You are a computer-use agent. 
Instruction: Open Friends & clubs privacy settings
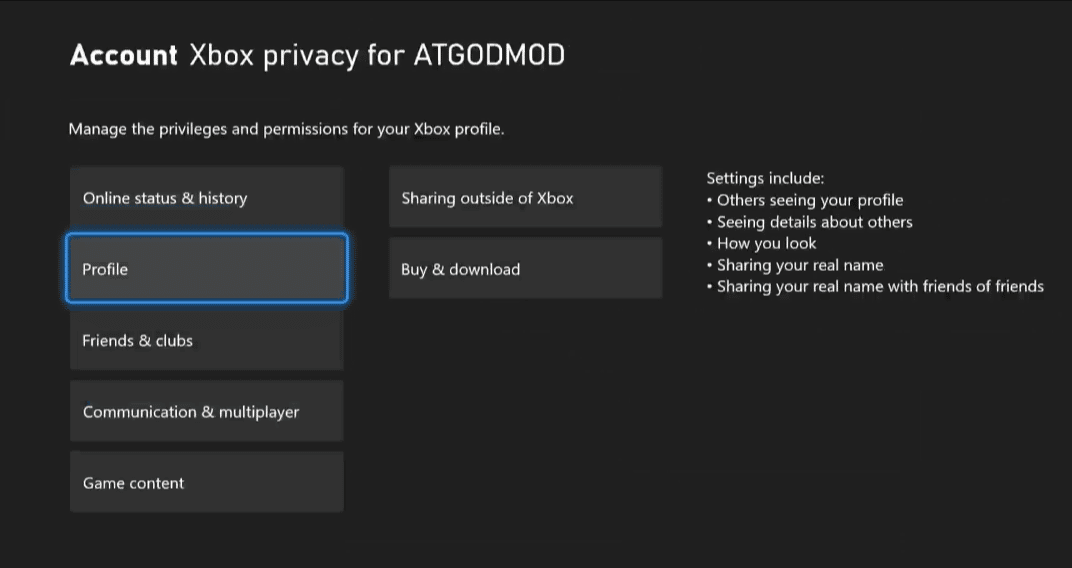click(x=206, y=340)
